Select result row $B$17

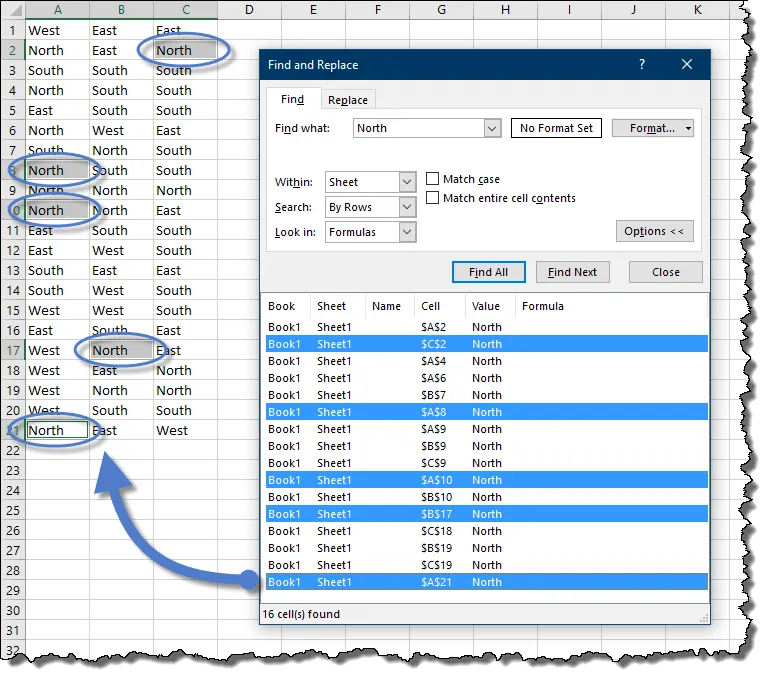click(486, 514)
